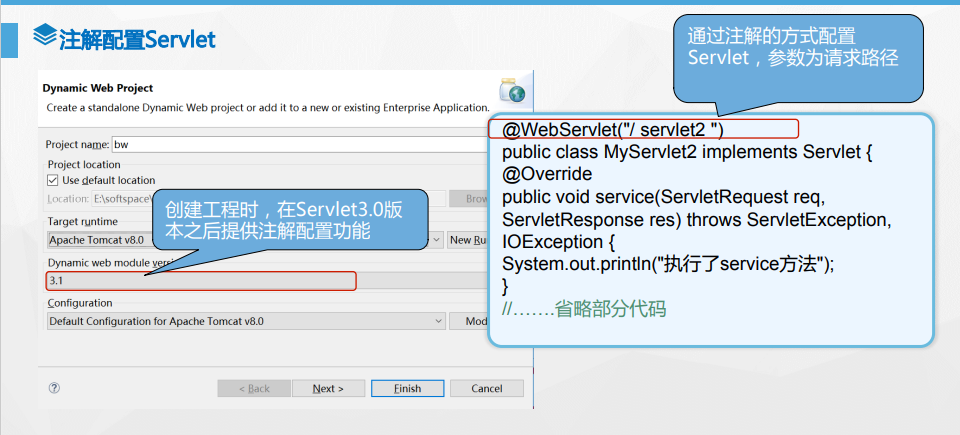Click the stacked layers icon beside slide title
Screen dimensions: 960x435
[45, 36]
